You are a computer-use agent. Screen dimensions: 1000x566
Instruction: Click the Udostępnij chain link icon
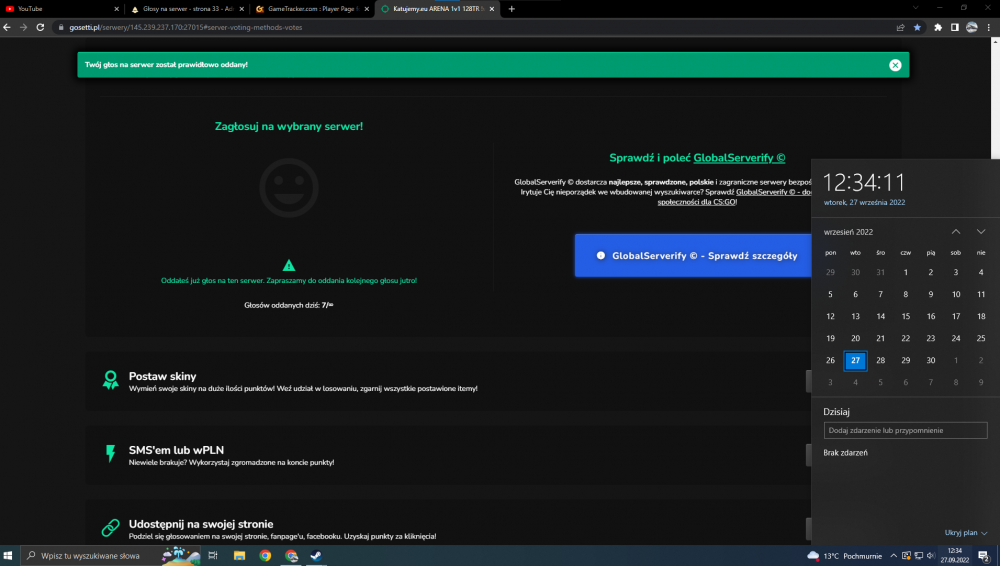[x=110, y=528]
